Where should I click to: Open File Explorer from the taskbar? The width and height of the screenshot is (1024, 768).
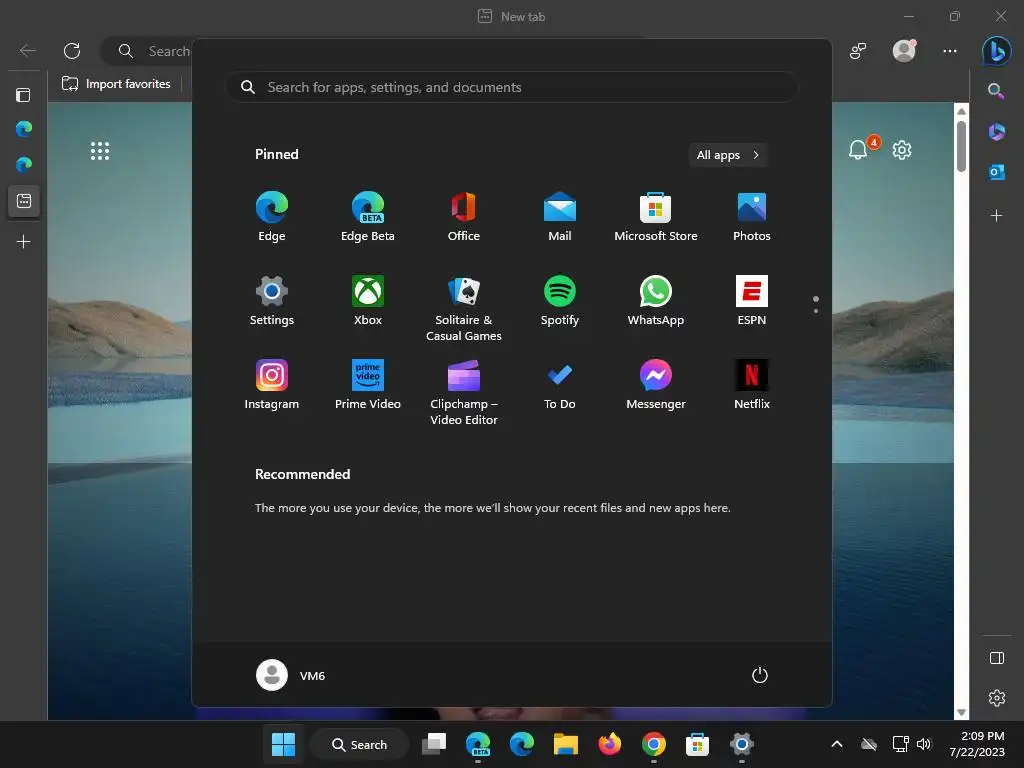[566, 744]
